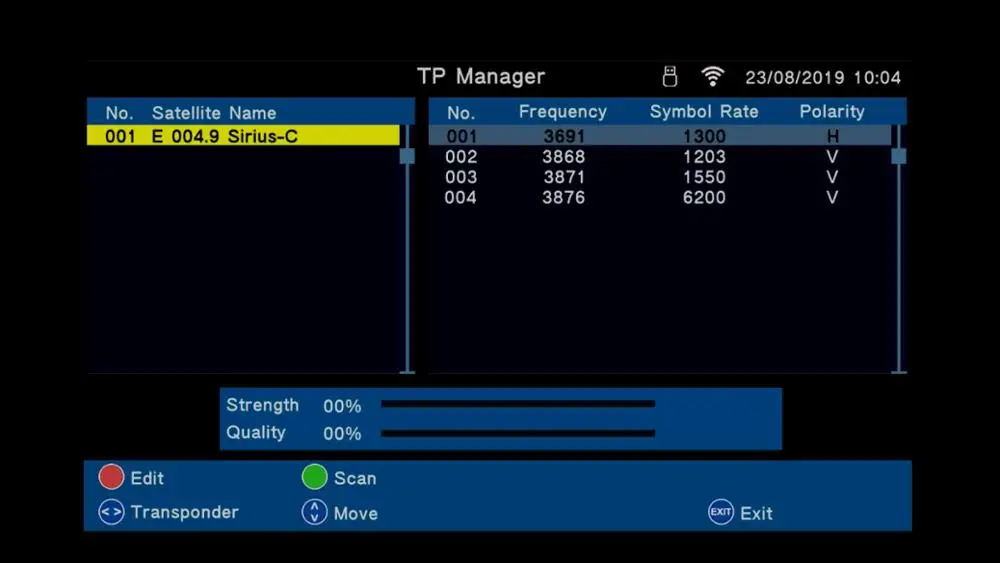The width and height of the screenshot is (1000, 563).
Task: Click the Polarity column header
Action: click(832, 112)
